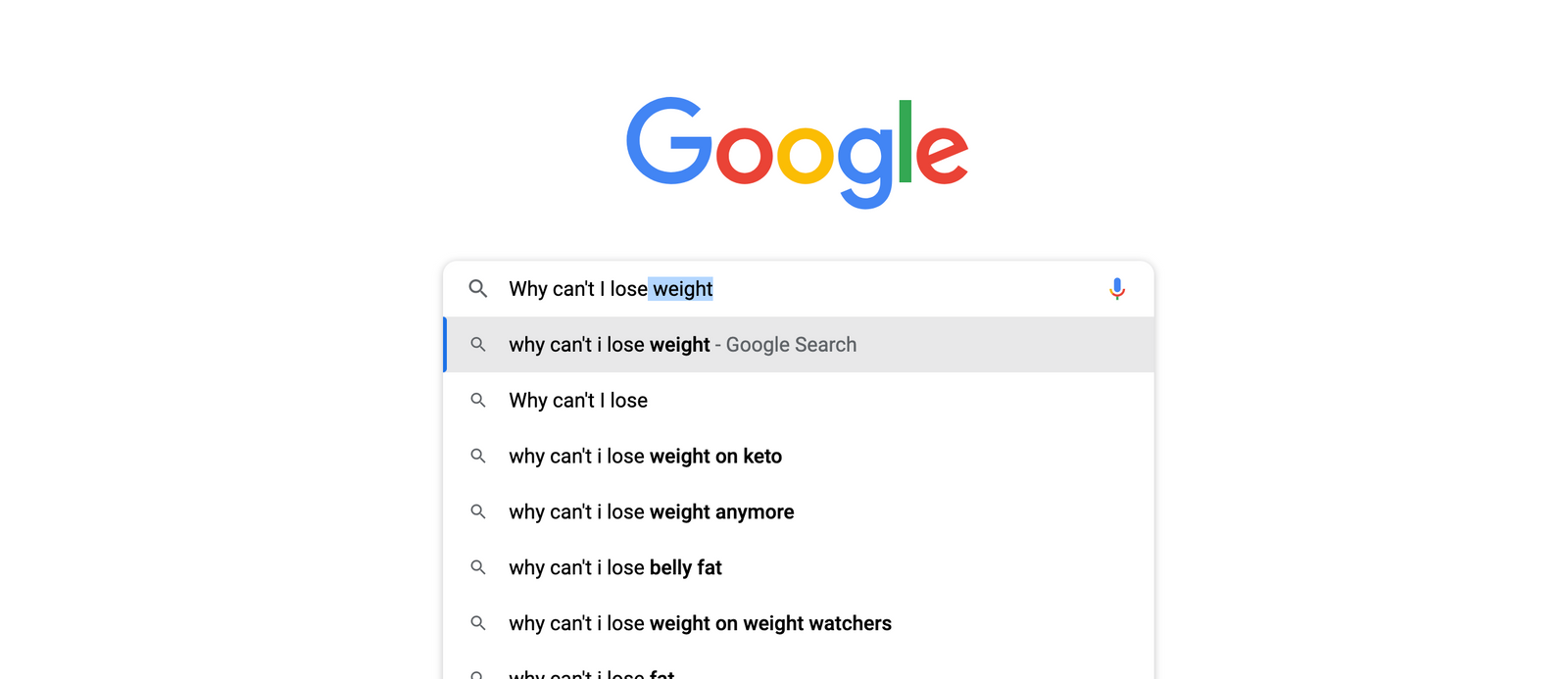Focus the search text input field
1568x679 pixels.
pos(882,289)
